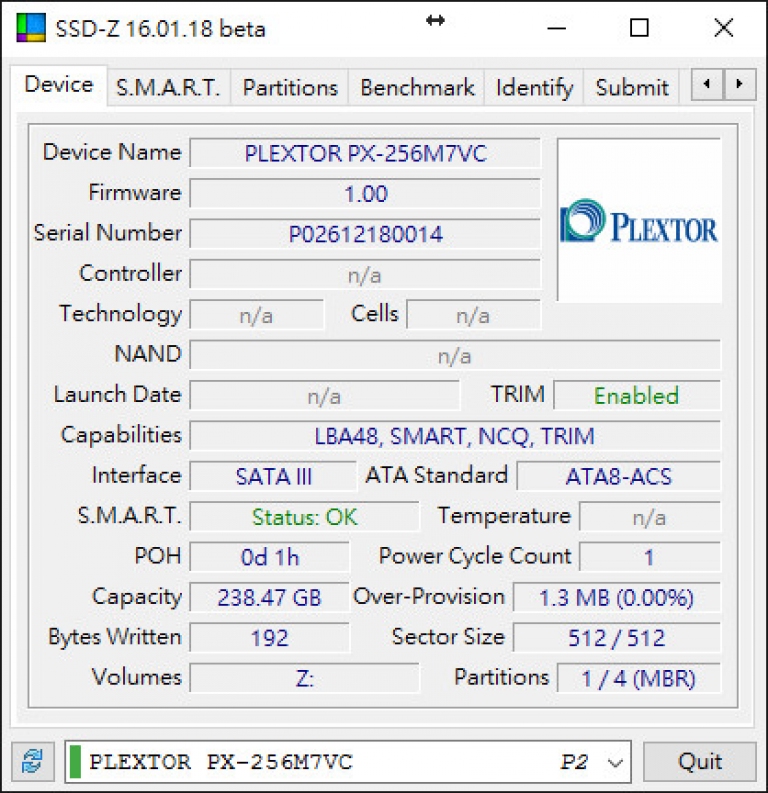Screen dimensions: 768x793
Task: Click the Capacity value 238.47 GB
Action: (269, 598)
